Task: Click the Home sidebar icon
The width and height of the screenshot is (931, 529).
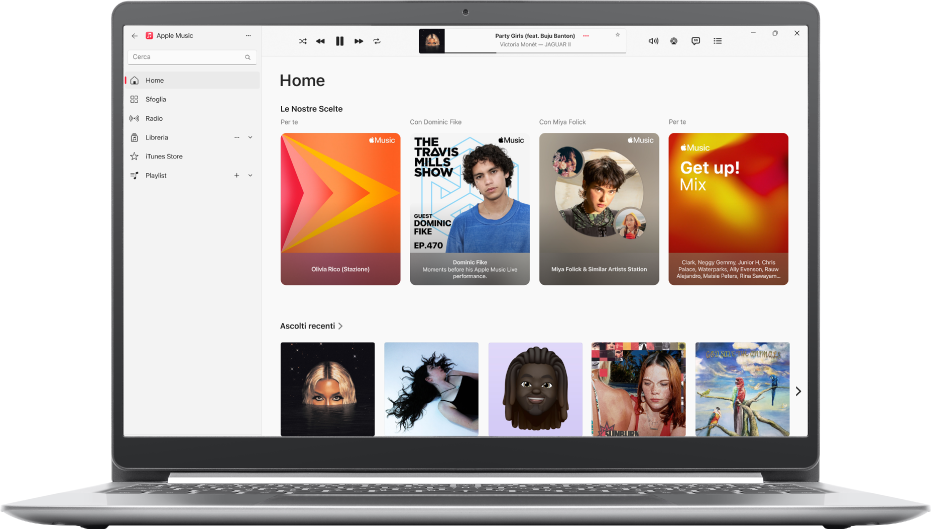Action: pos(134,80)
